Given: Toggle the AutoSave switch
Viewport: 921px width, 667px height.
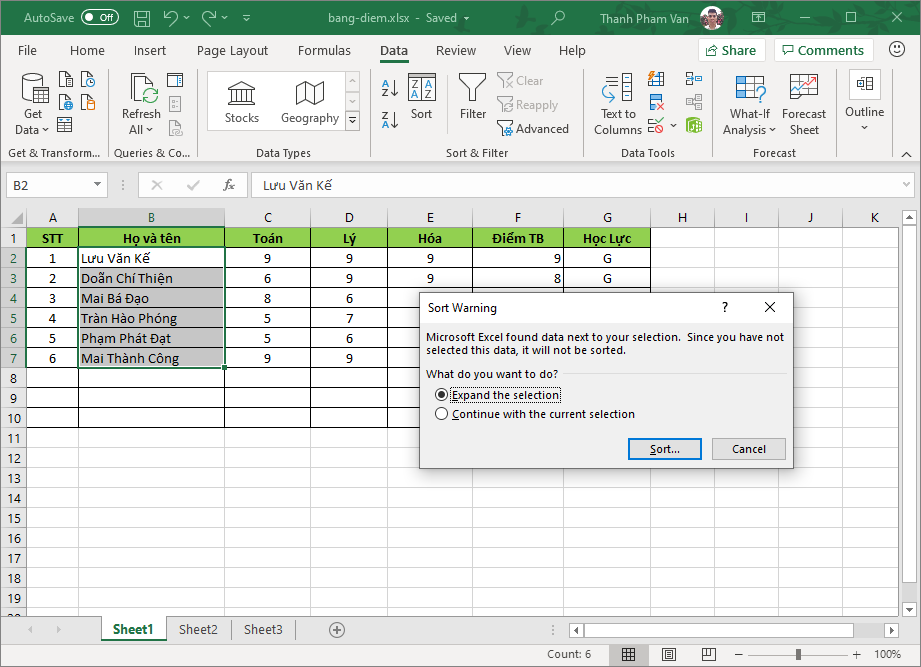Looking at the screenshot, I should 100,18.
